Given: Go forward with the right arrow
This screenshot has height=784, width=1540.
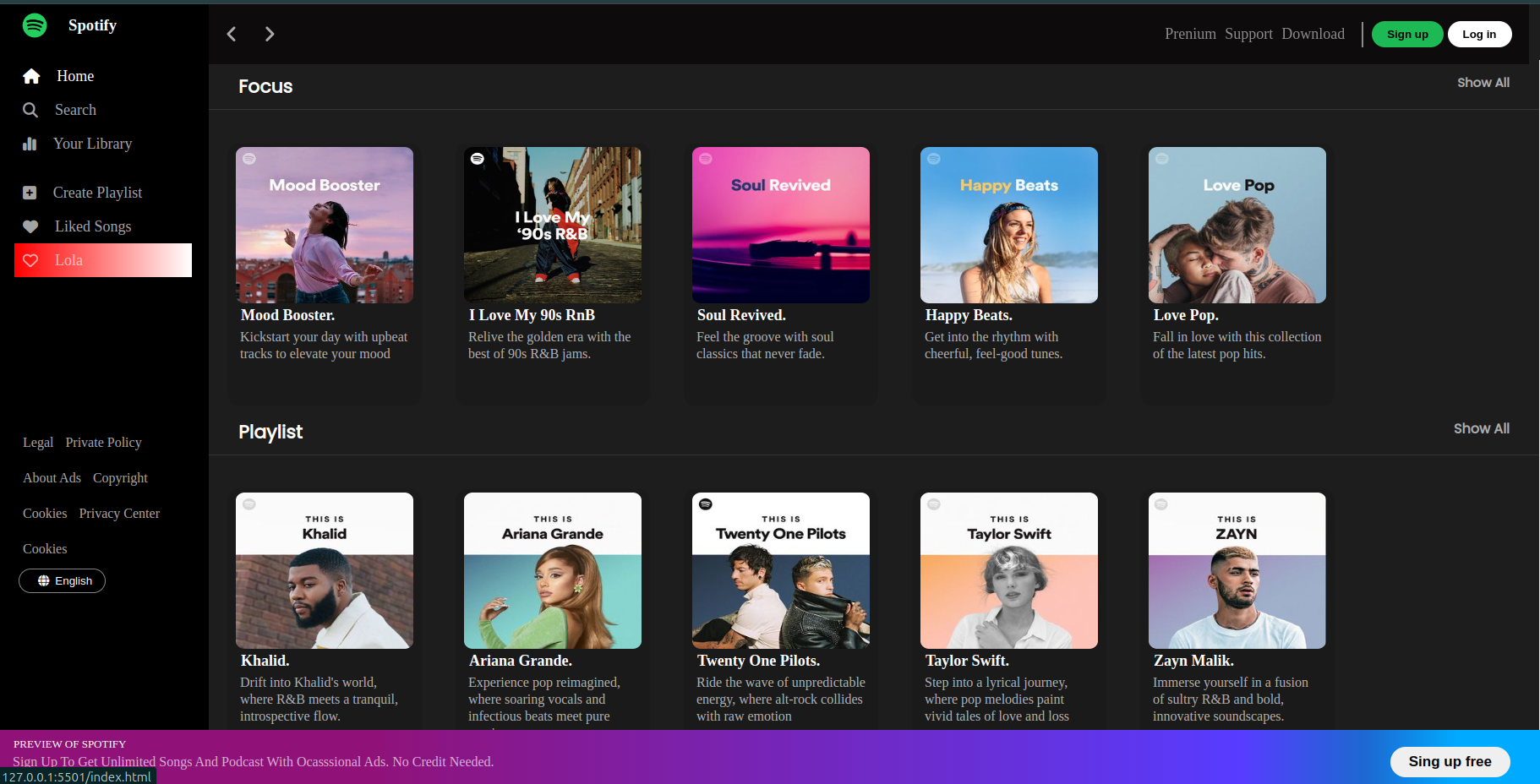Looking at the screenshot, I should (270, 34).
